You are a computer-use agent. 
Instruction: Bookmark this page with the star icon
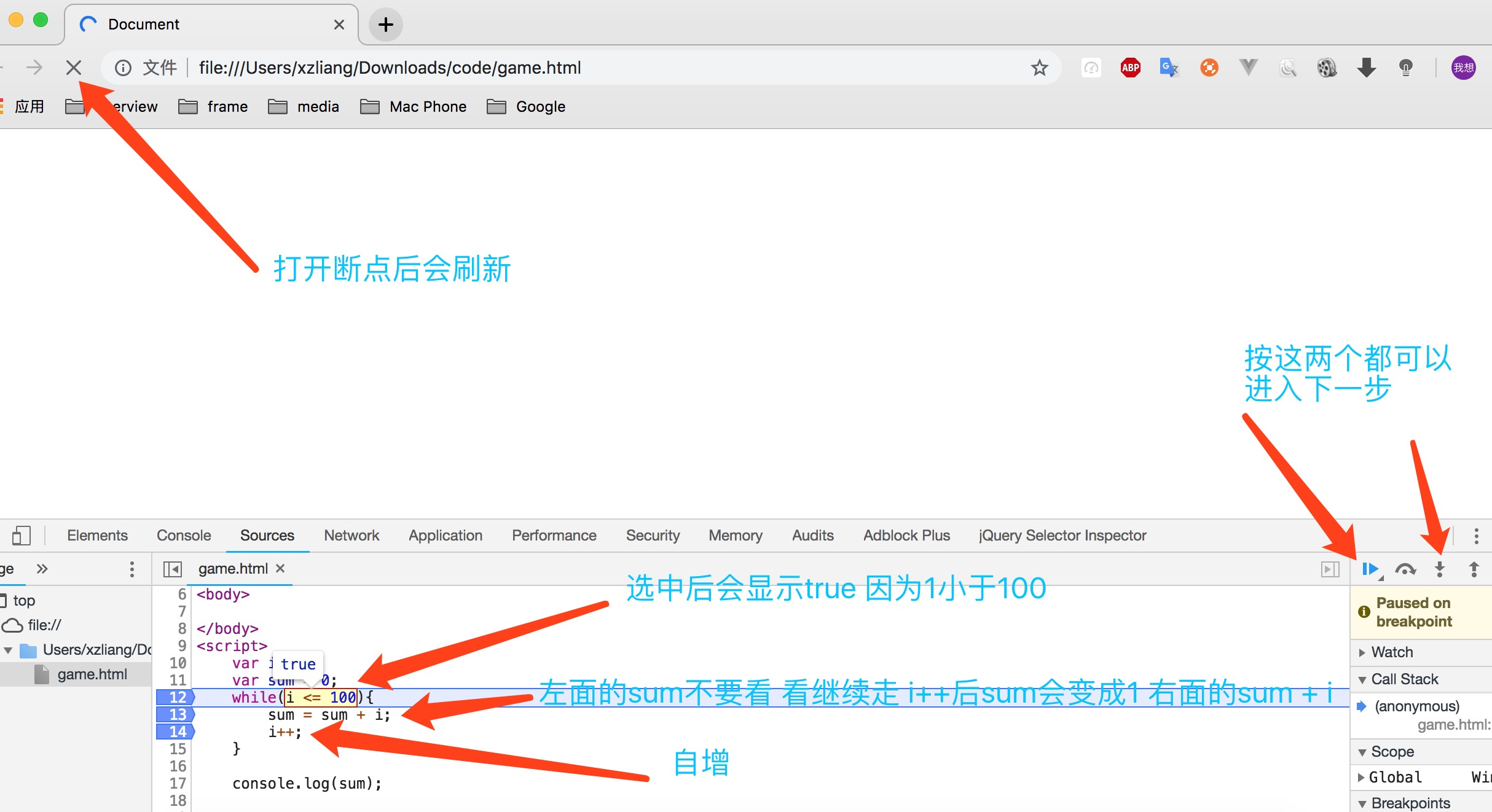tap(1039, 68)
